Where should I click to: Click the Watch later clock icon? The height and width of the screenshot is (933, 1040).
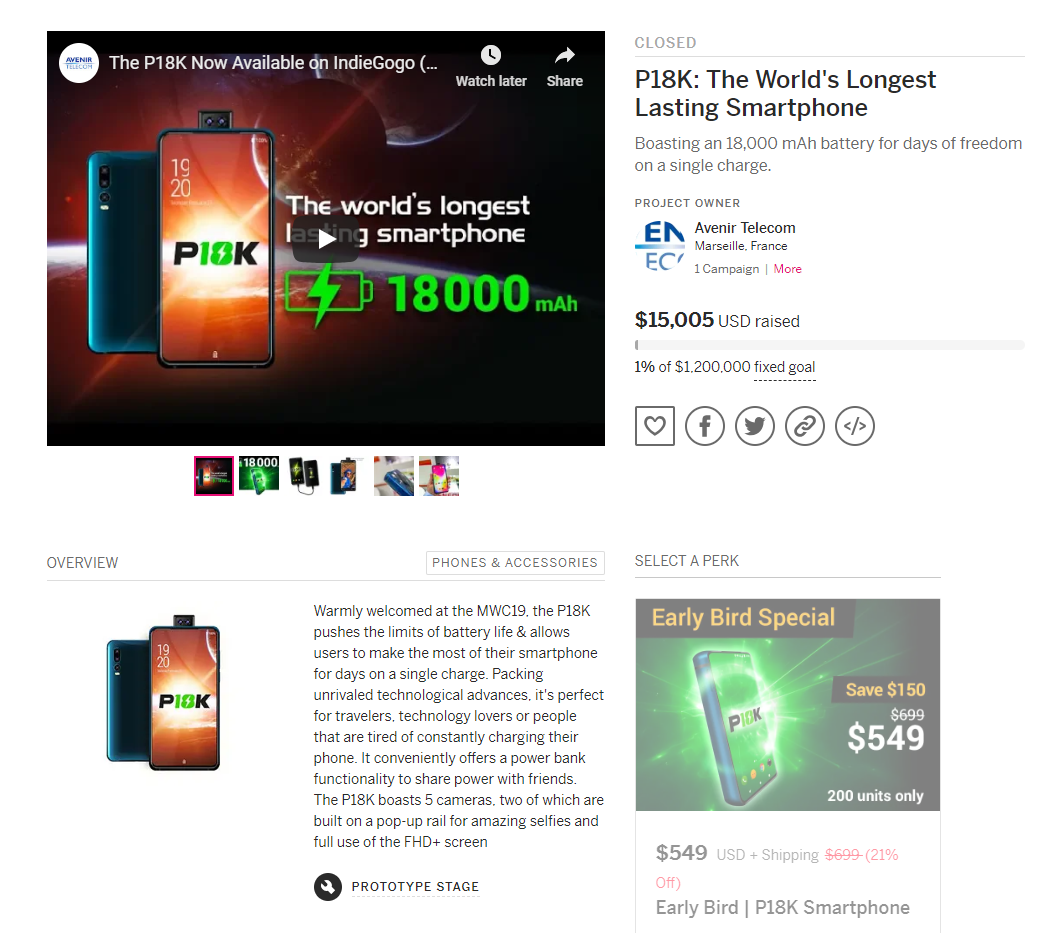(x=491, y=55)
